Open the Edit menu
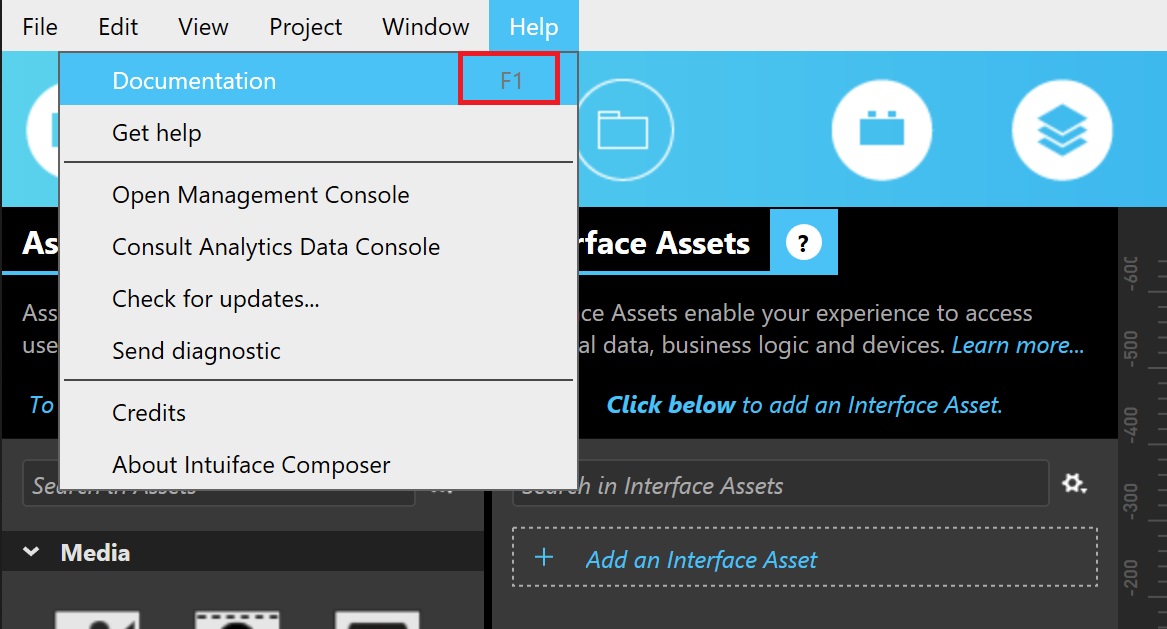This screenshot has width=1167, height=629. [118, 27]
